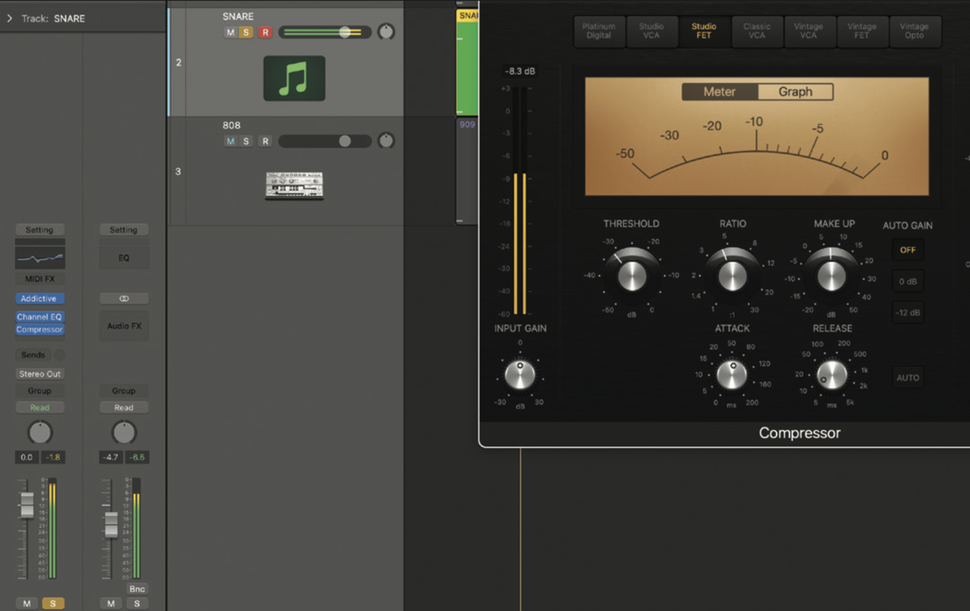This screenshot has height=611, width=970.
Task: Click the AUTO release button in the Compressor
Action: (x=908, y=377)
